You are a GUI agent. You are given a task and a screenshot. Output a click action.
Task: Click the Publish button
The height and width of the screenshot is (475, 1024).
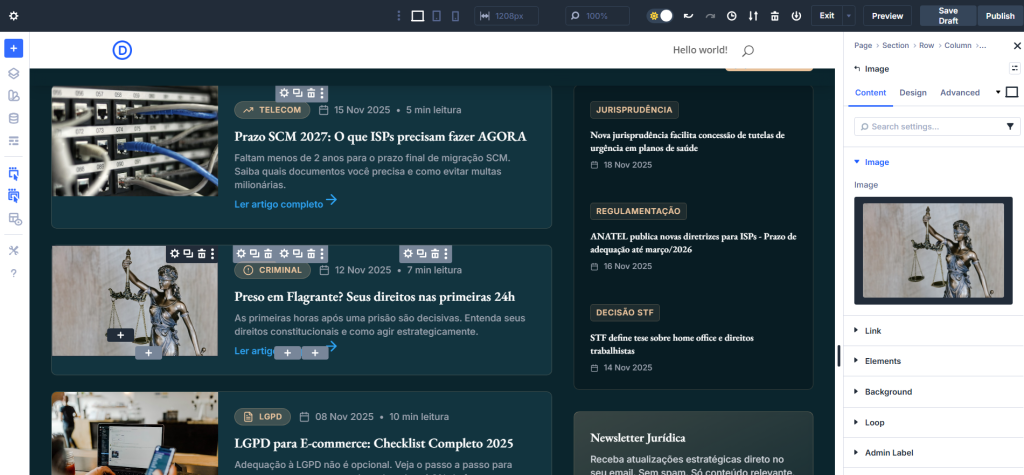coord(1000,16)
